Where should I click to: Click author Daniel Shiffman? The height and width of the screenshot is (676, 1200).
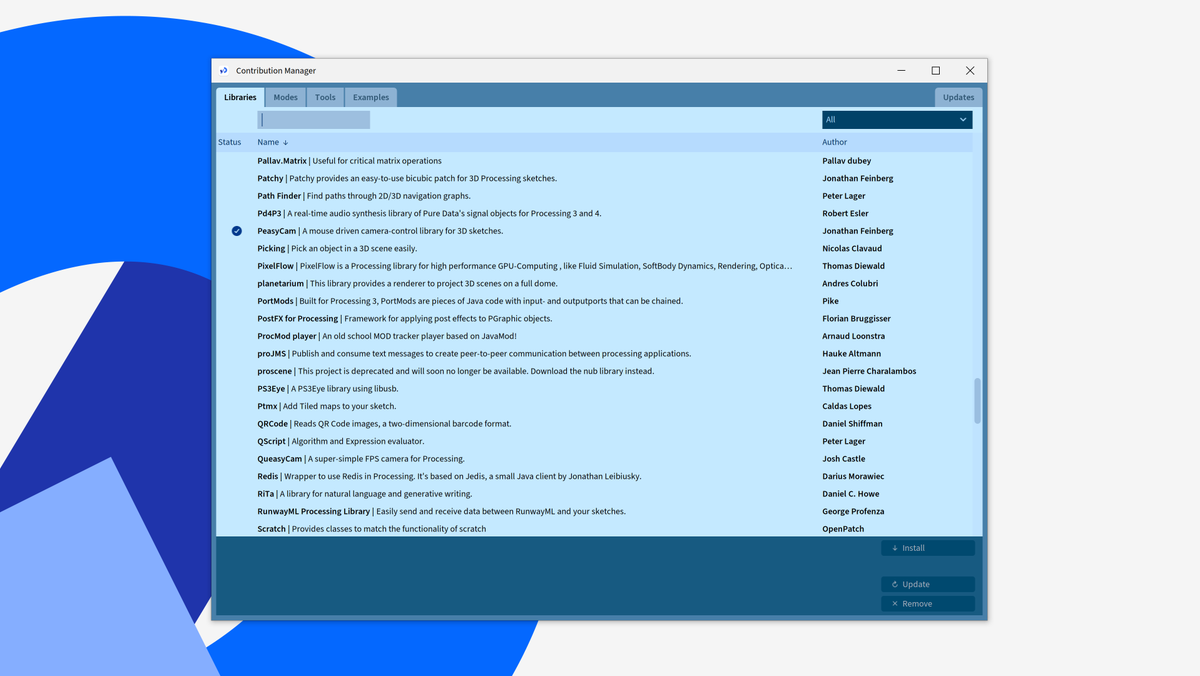852,423
